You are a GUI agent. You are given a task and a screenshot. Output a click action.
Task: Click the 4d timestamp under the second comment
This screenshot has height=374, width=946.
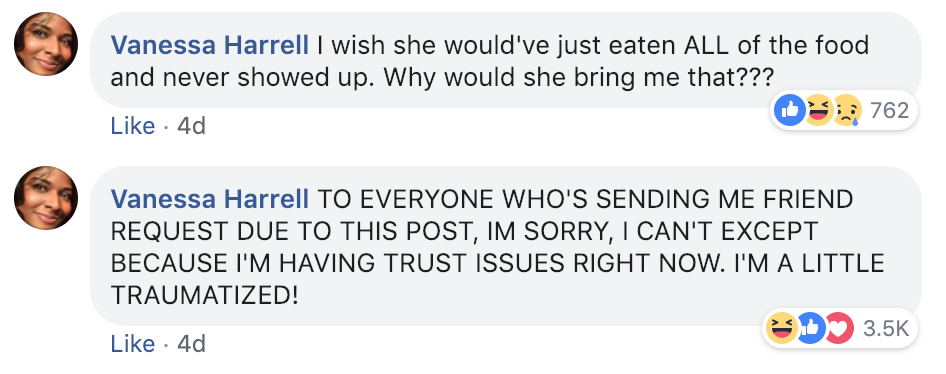click(192, 344)
